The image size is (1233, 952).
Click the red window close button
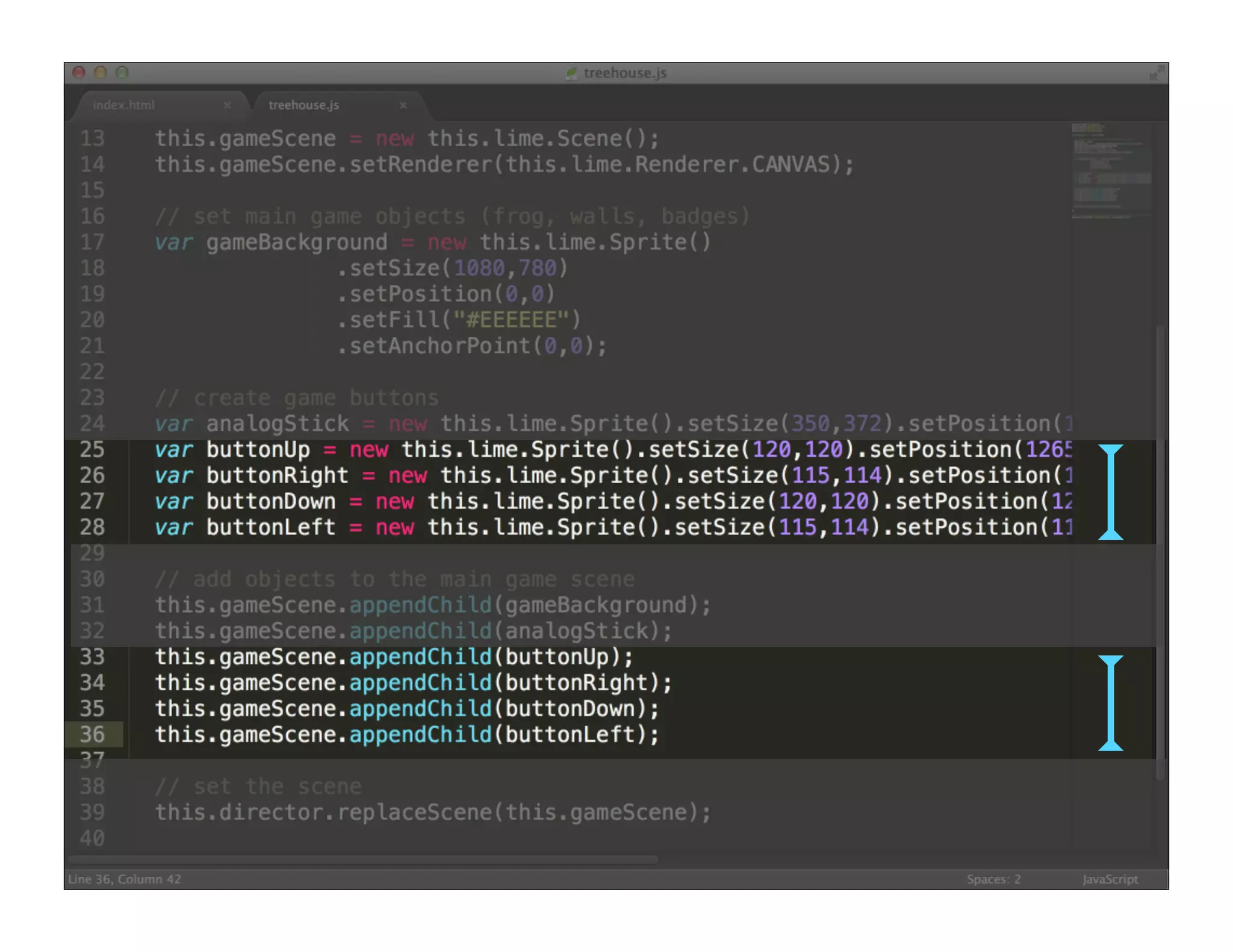(79, 73)
